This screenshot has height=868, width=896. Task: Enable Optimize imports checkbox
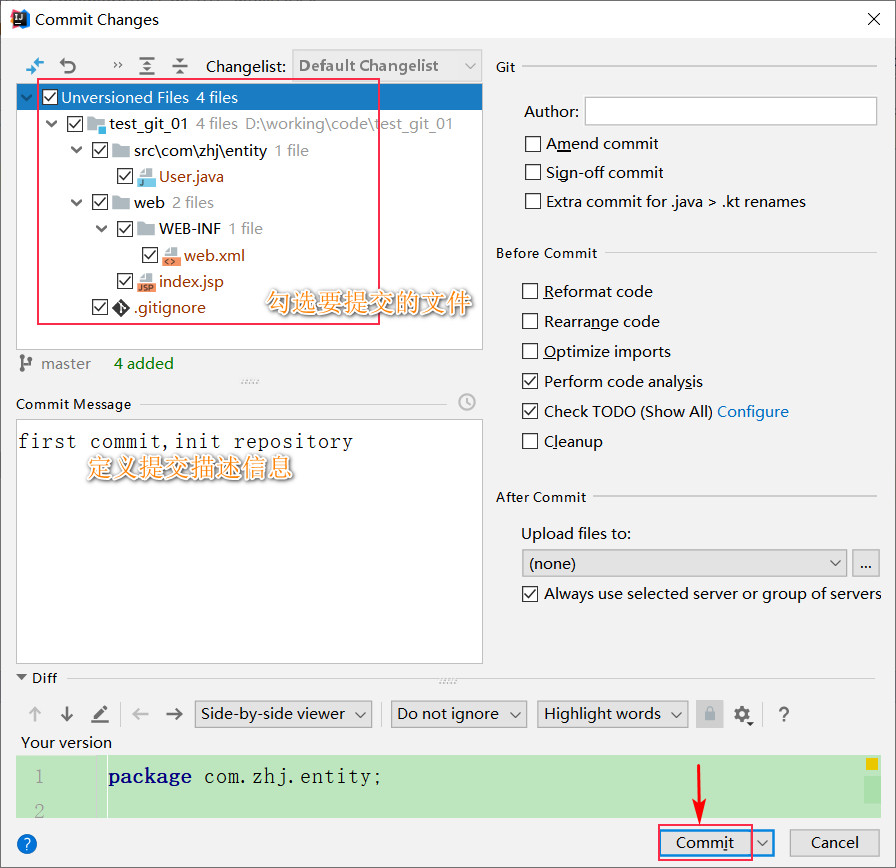point(530,351)
